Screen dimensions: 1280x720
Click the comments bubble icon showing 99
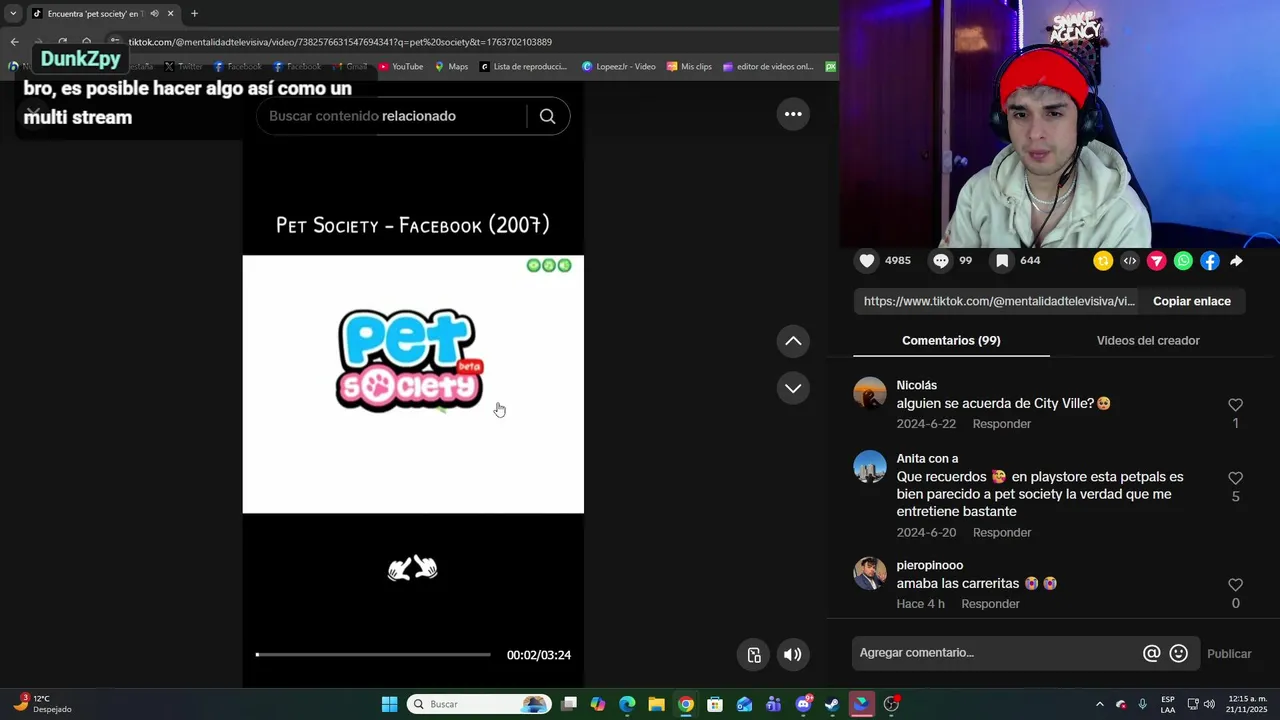tap(941, 261)
